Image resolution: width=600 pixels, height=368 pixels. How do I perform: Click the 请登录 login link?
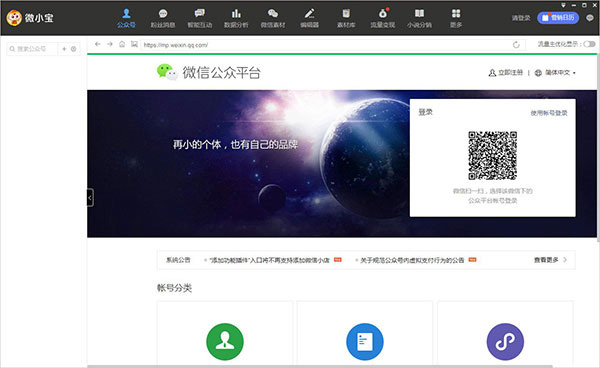pos(521,18)
